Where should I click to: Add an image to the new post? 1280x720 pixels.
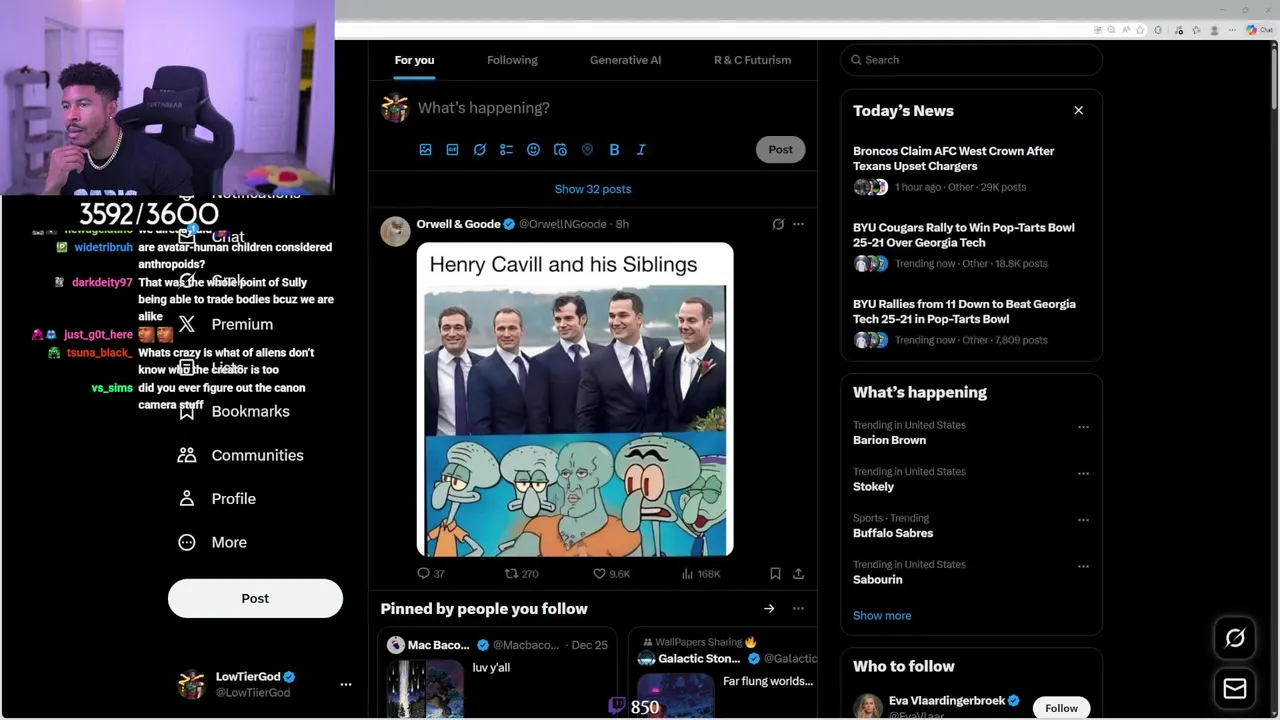pos(425,149)
